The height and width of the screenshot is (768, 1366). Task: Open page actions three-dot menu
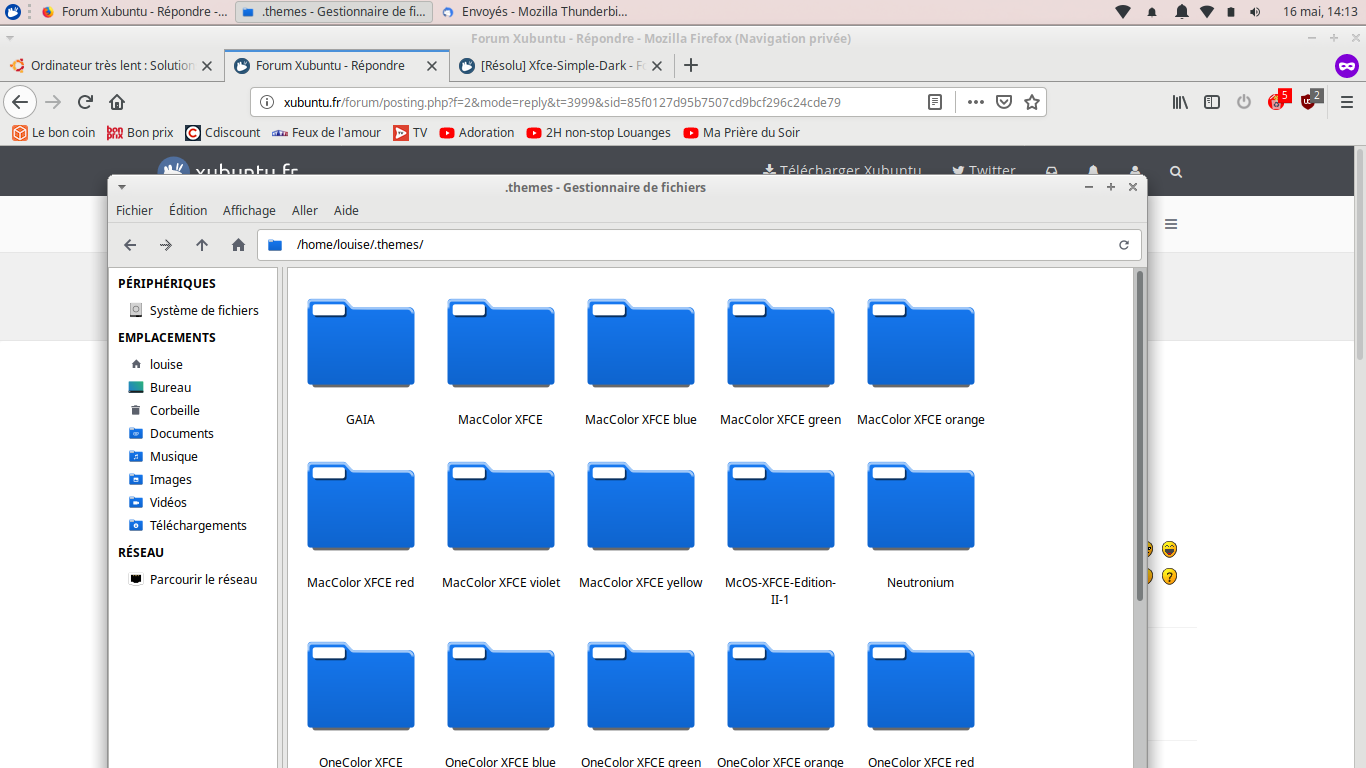point(976,102)
